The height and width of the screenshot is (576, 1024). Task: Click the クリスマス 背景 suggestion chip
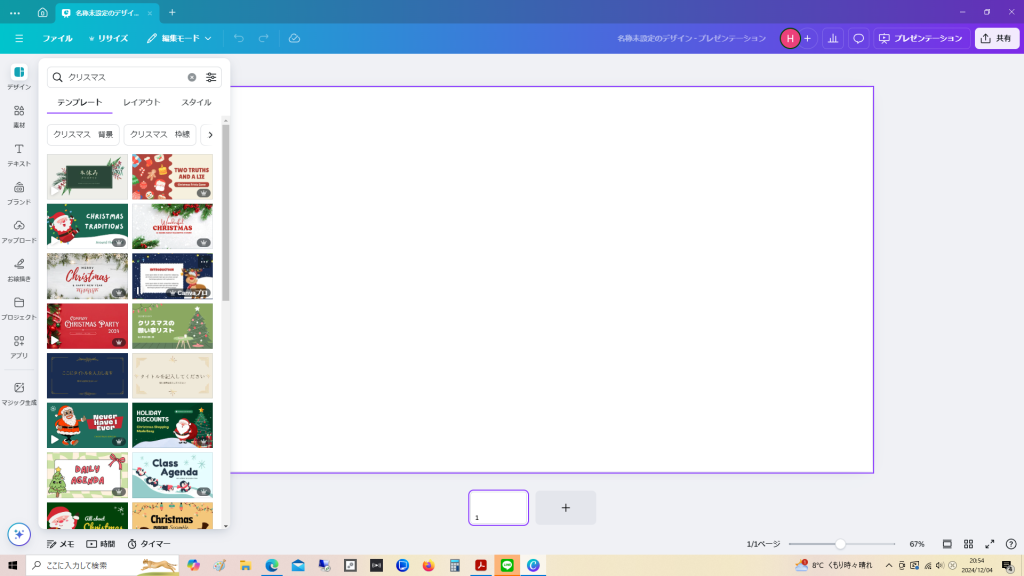click(83, 135)
